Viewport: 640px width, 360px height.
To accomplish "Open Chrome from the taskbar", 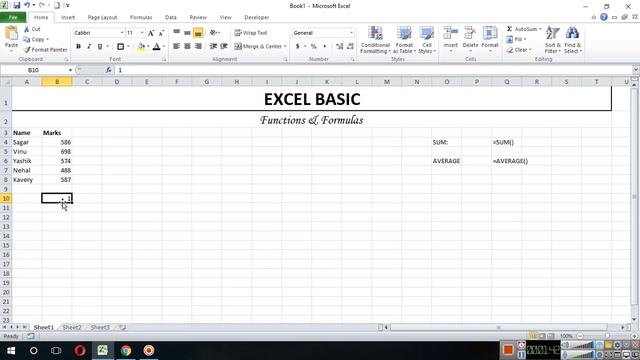I will click(x=126, y=351).
